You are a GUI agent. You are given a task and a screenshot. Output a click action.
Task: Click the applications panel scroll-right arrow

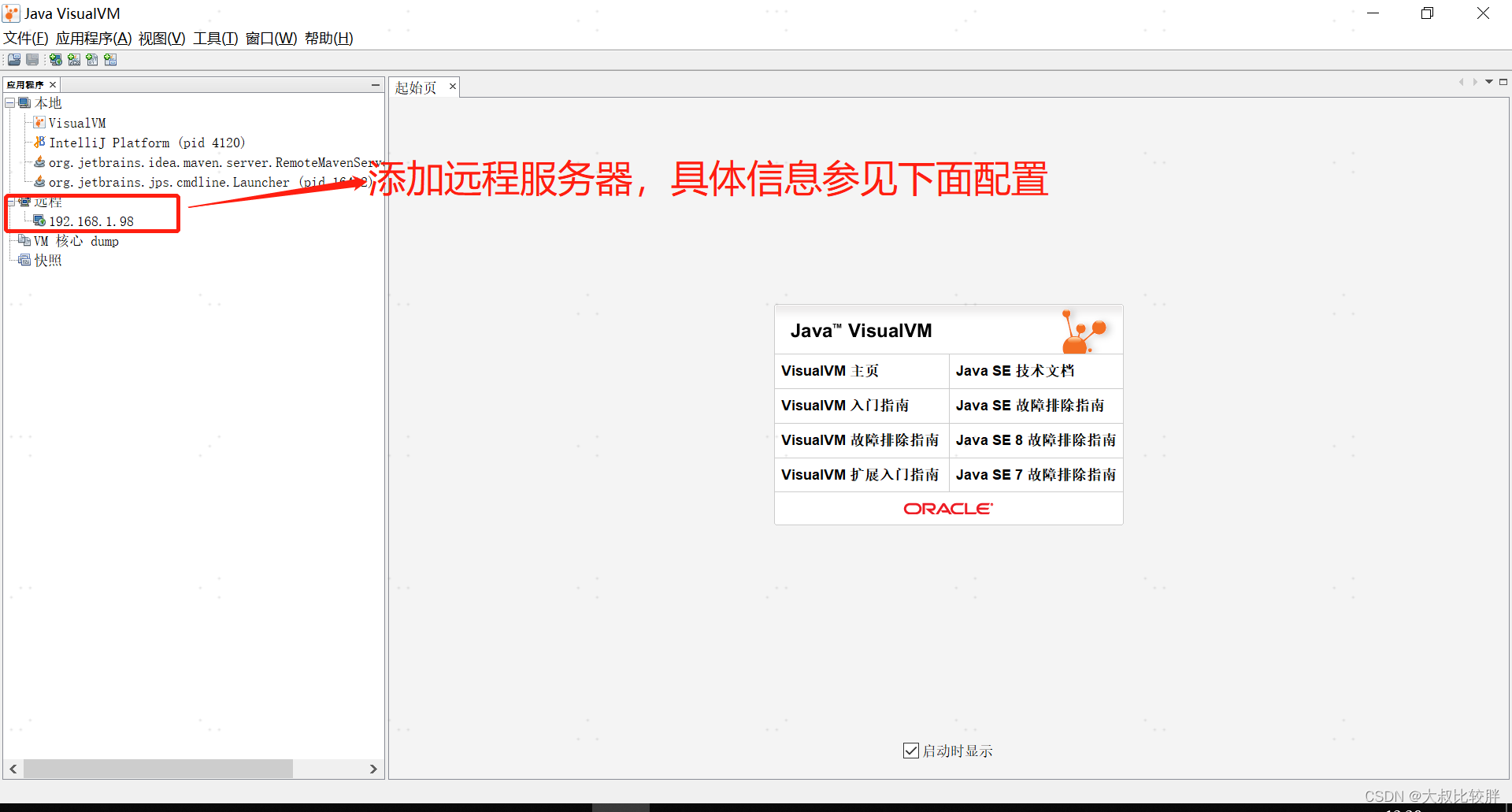click(x=374, y=769)
